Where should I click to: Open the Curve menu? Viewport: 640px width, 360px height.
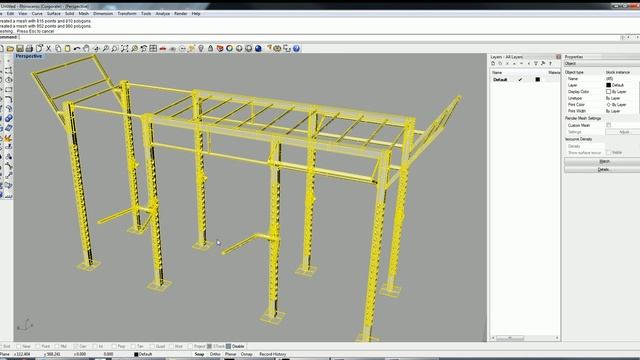(37, 13)
